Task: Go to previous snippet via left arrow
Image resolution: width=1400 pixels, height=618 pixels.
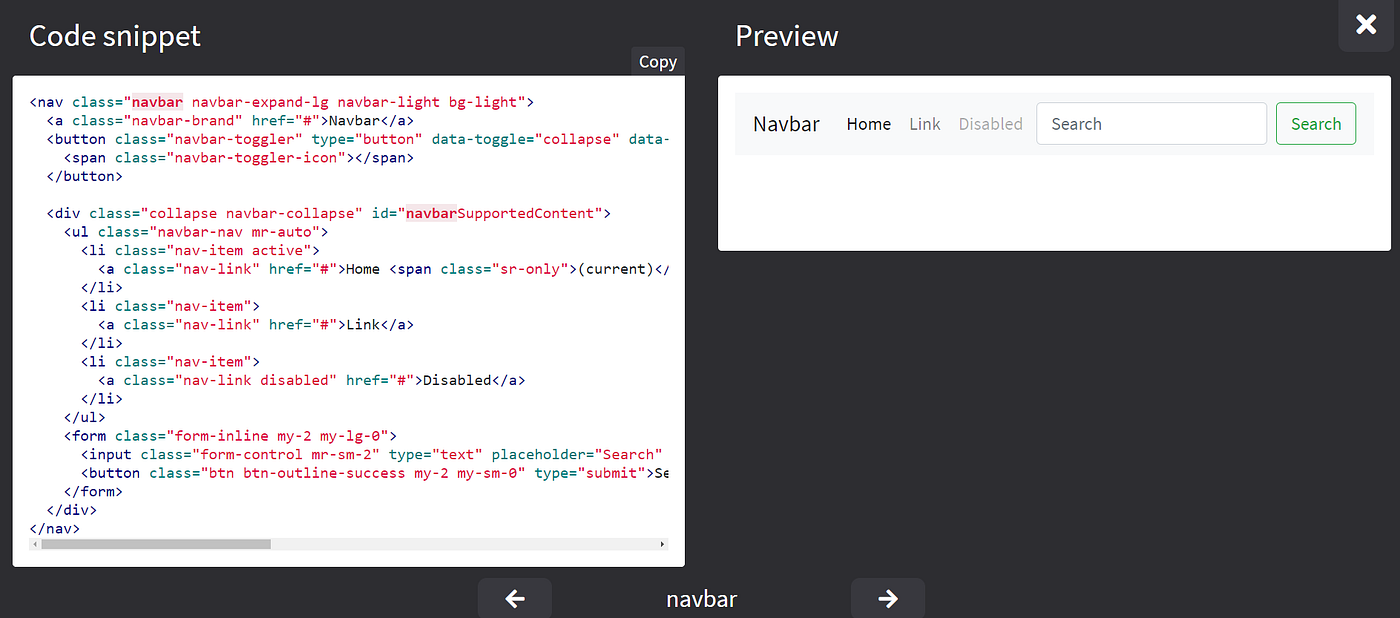Action: [x=514, y=598]
